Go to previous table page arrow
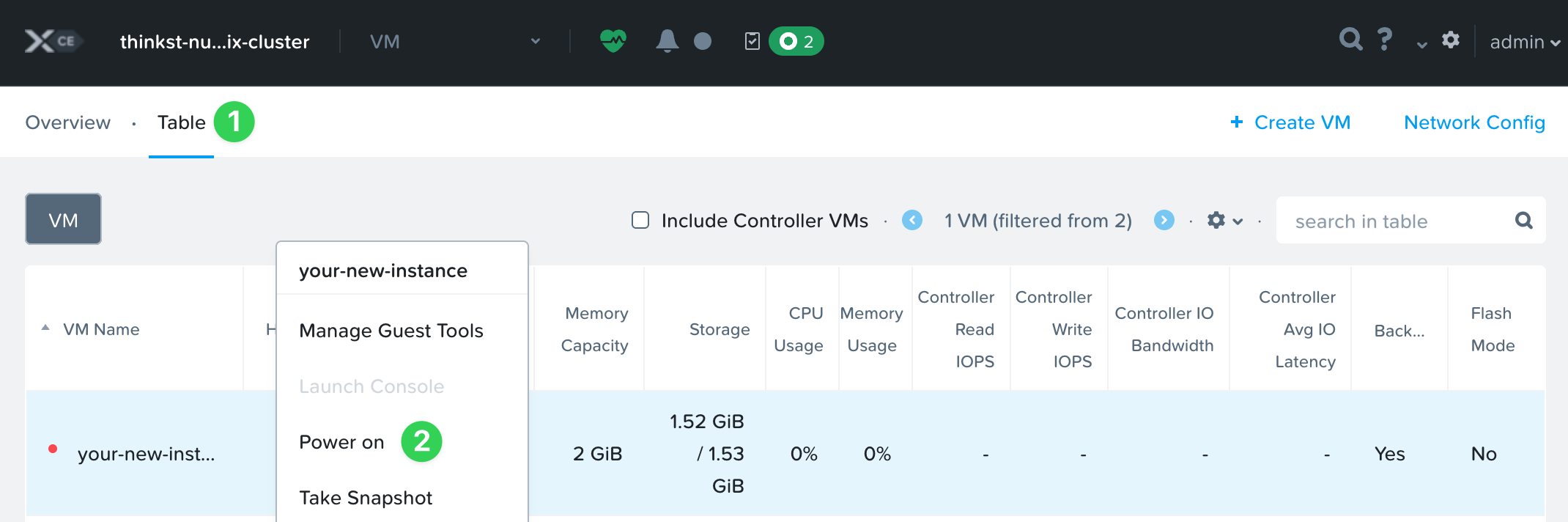 click(x=912, y=220)
